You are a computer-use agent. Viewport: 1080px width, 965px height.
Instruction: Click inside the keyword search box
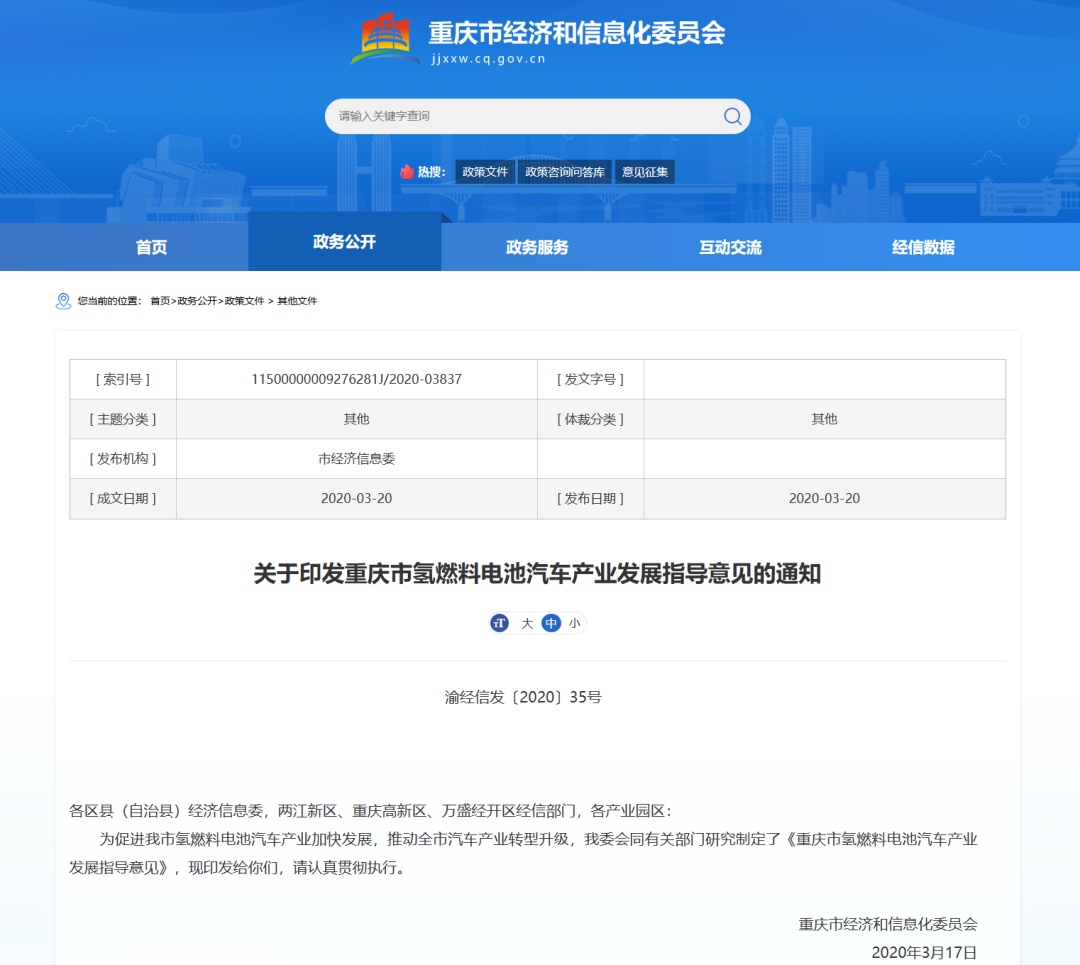[x=520, y=116]
